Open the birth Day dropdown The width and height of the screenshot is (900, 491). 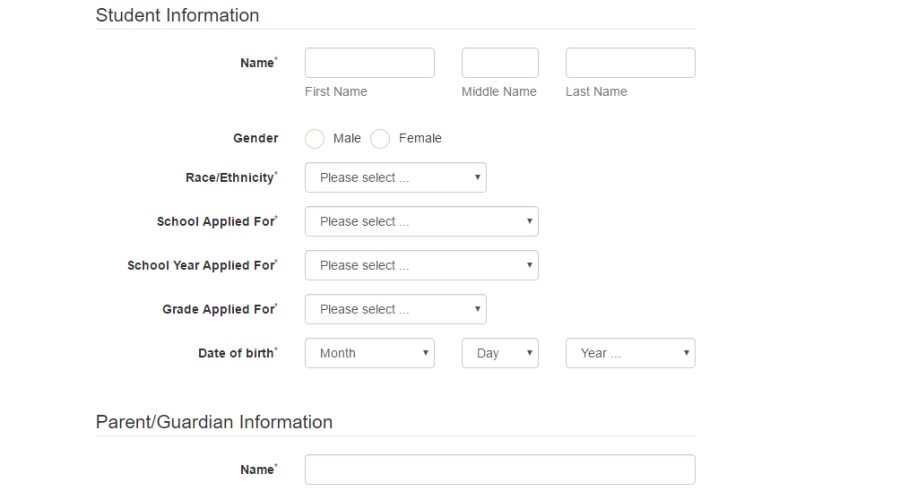pos(499,353)
